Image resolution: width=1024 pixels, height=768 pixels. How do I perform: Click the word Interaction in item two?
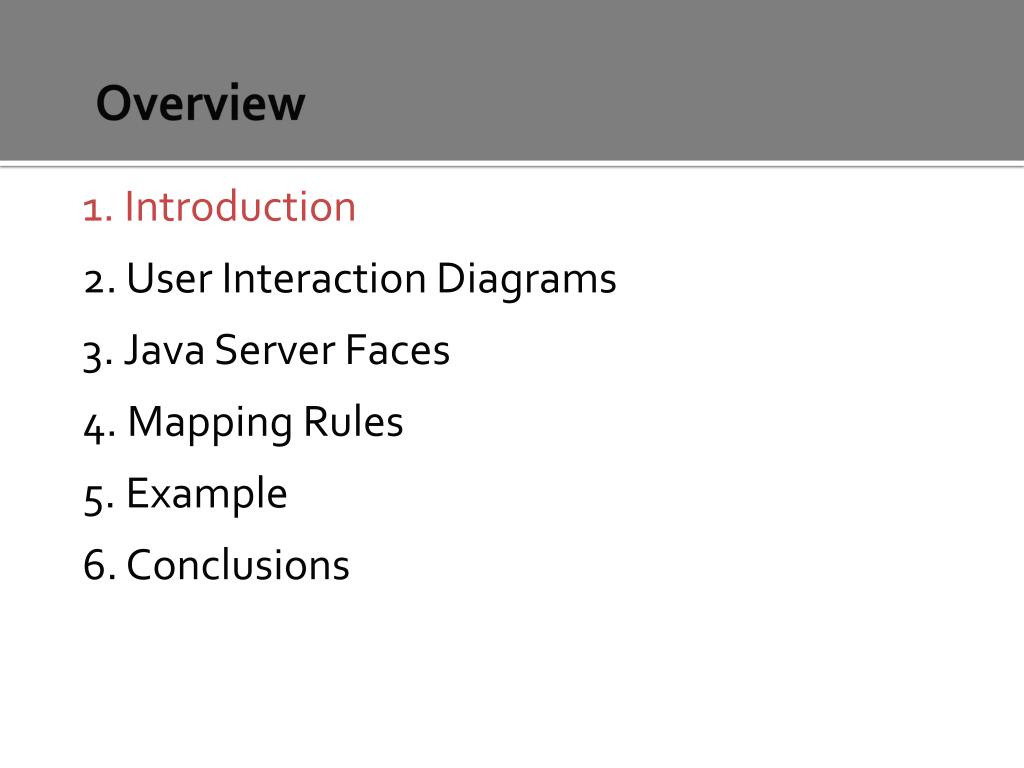(x=325, y=279)
